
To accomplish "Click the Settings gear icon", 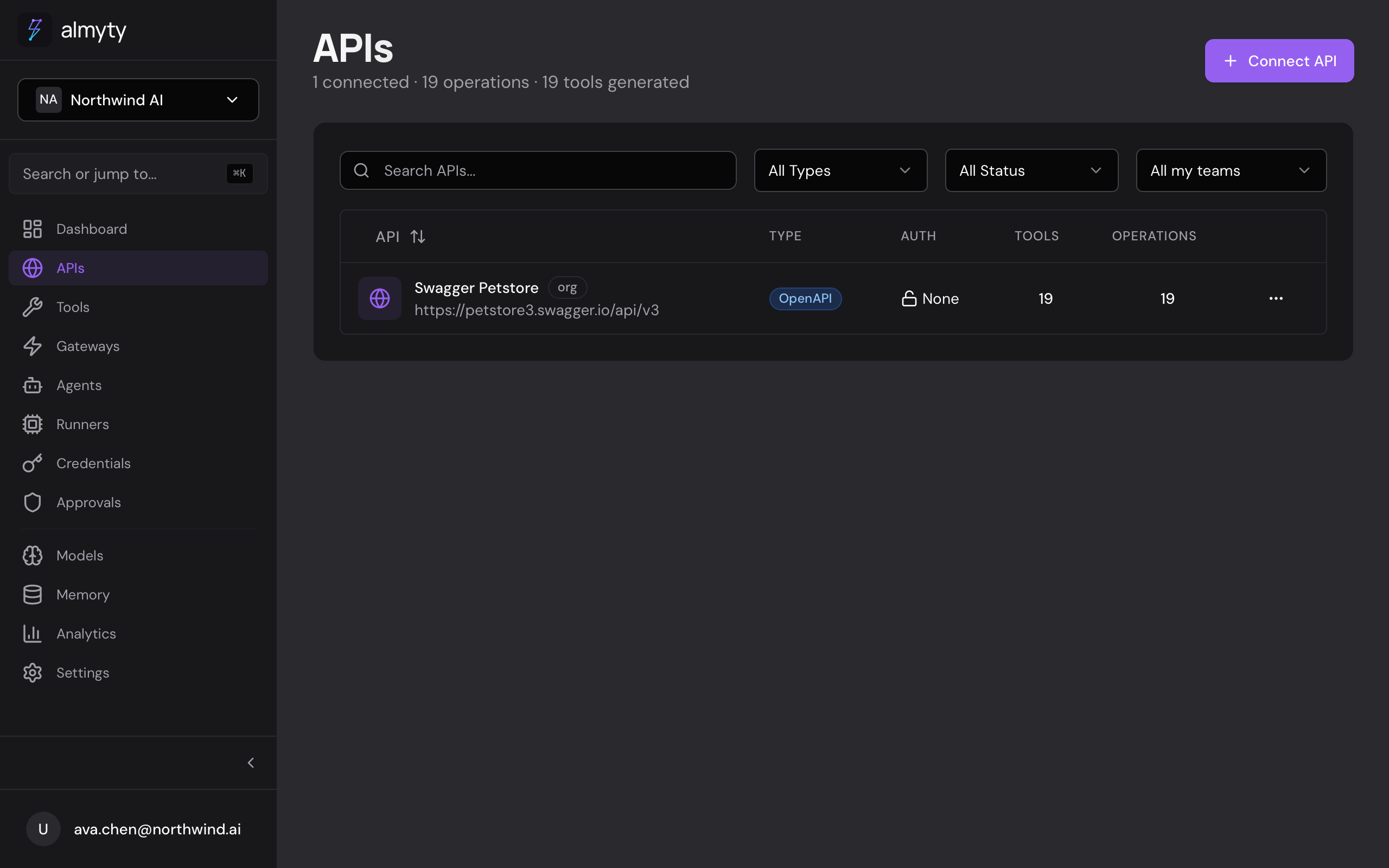I will click(32, 673).
